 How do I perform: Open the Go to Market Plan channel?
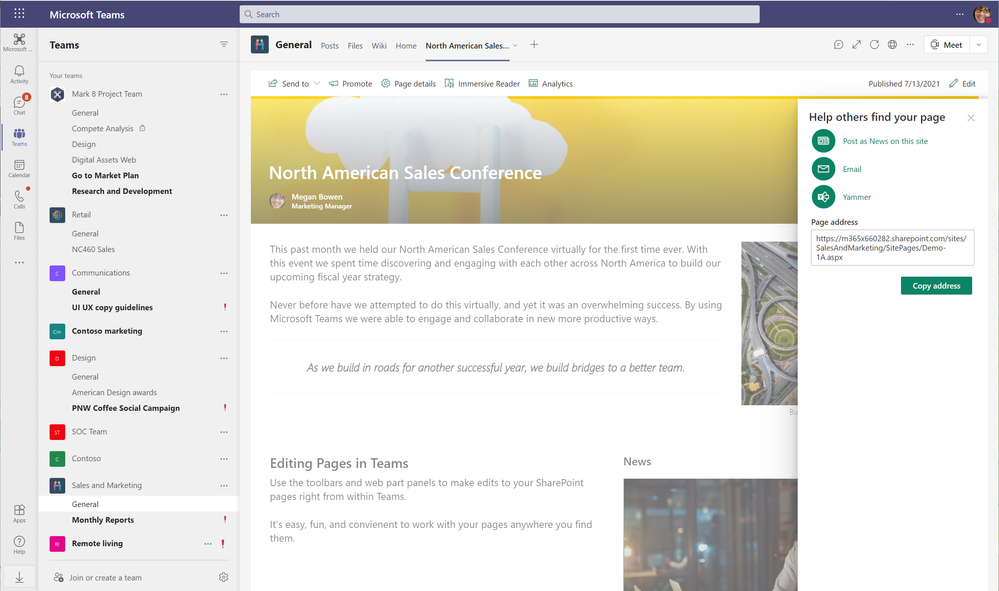click(105, 176)
